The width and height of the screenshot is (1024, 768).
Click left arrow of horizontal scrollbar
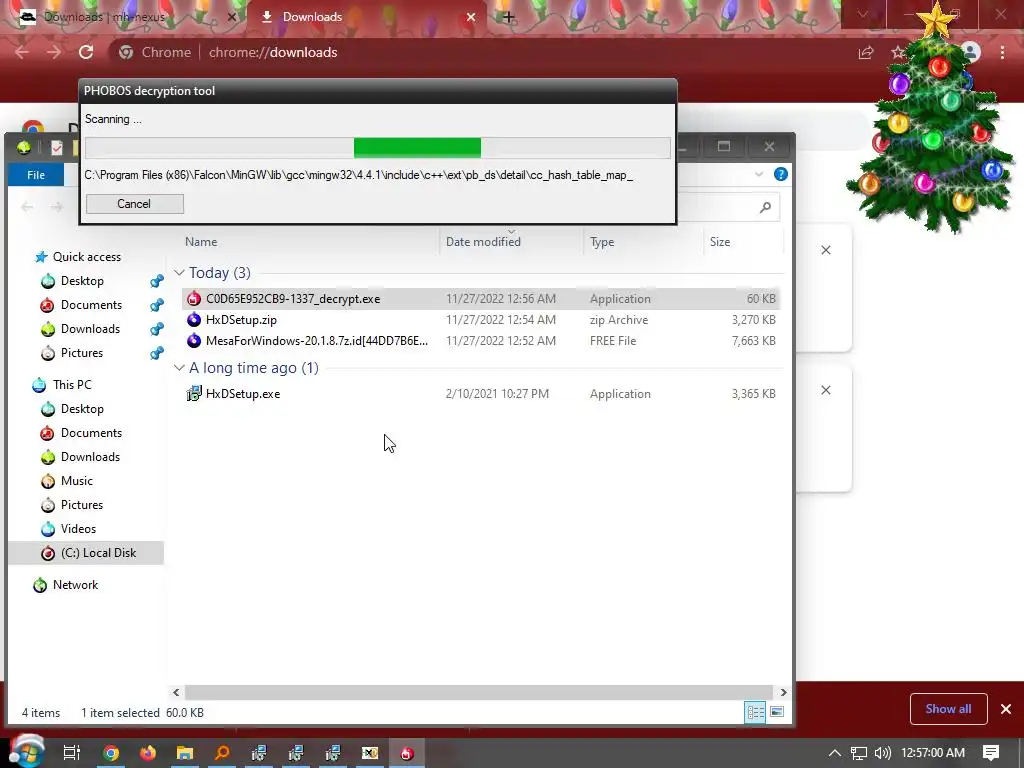tap(176, 692)
